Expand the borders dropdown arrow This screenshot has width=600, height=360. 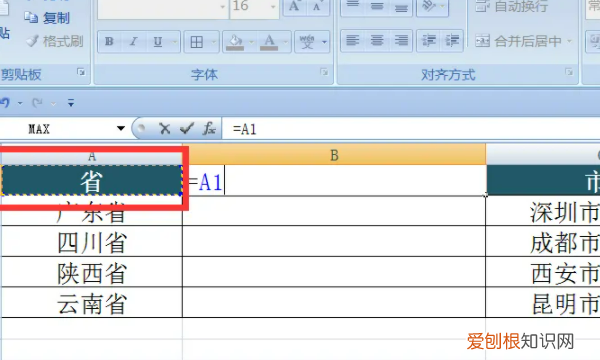pyautogui.click(x=214, y=42)
